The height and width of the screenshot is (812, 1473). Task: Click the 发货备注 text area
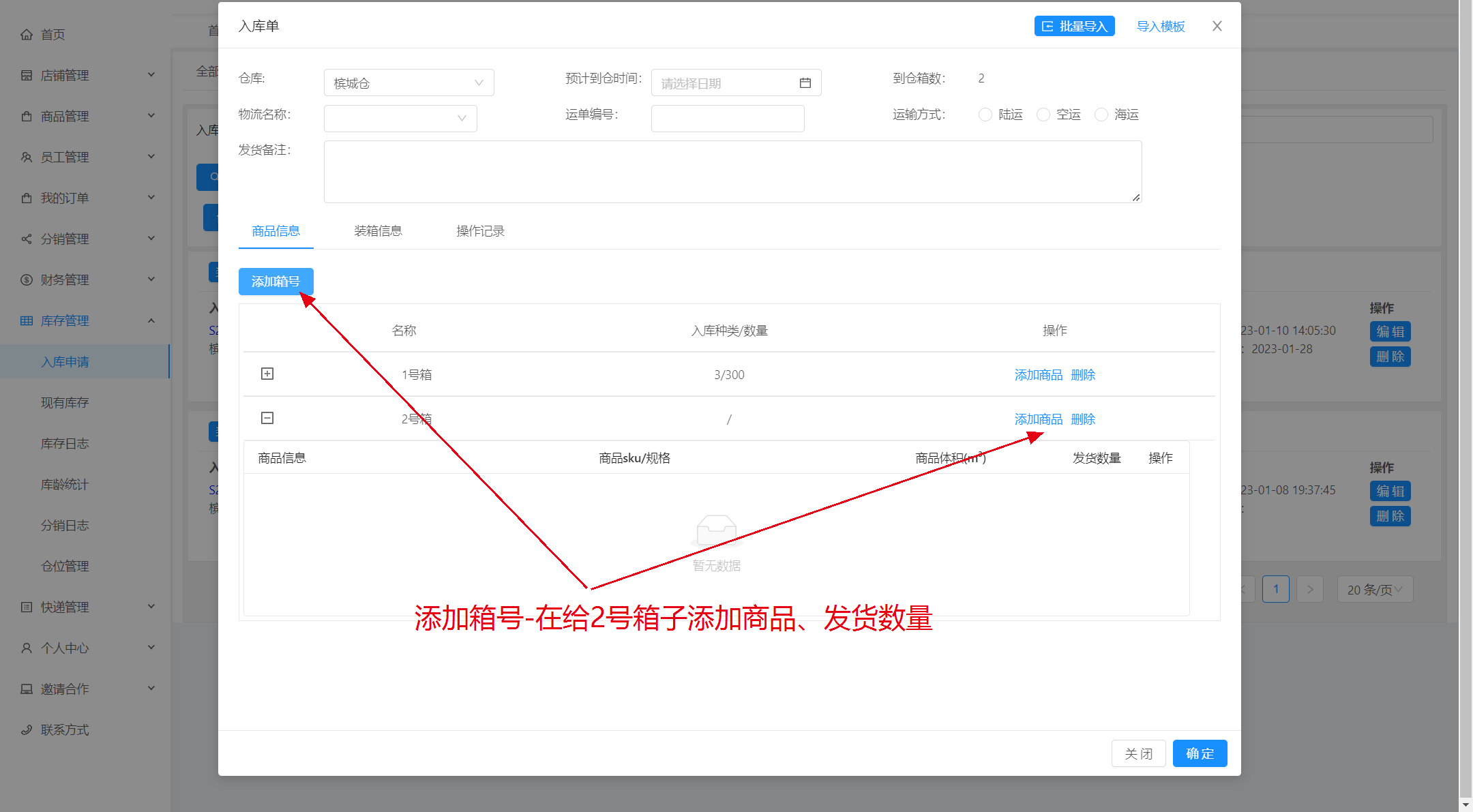(x=733, y=172)
